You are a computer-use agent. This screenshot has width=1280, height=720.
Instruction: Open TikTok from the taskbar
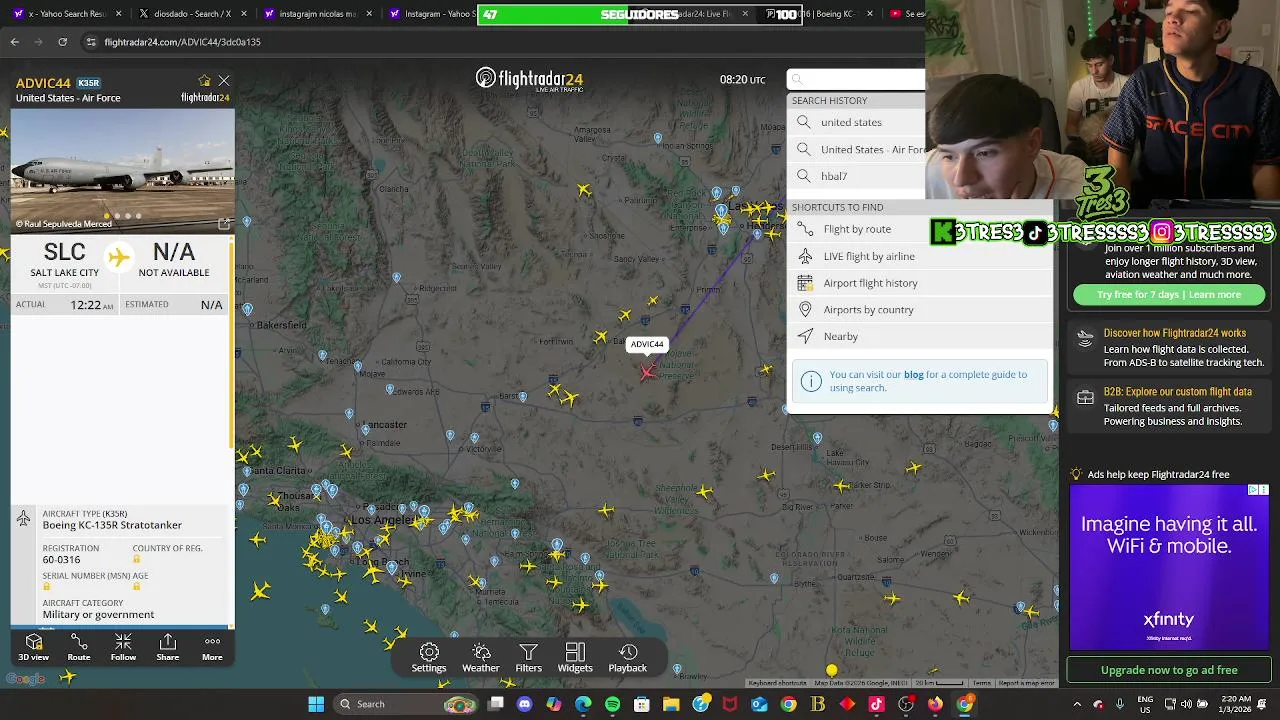tap(877, 704)
